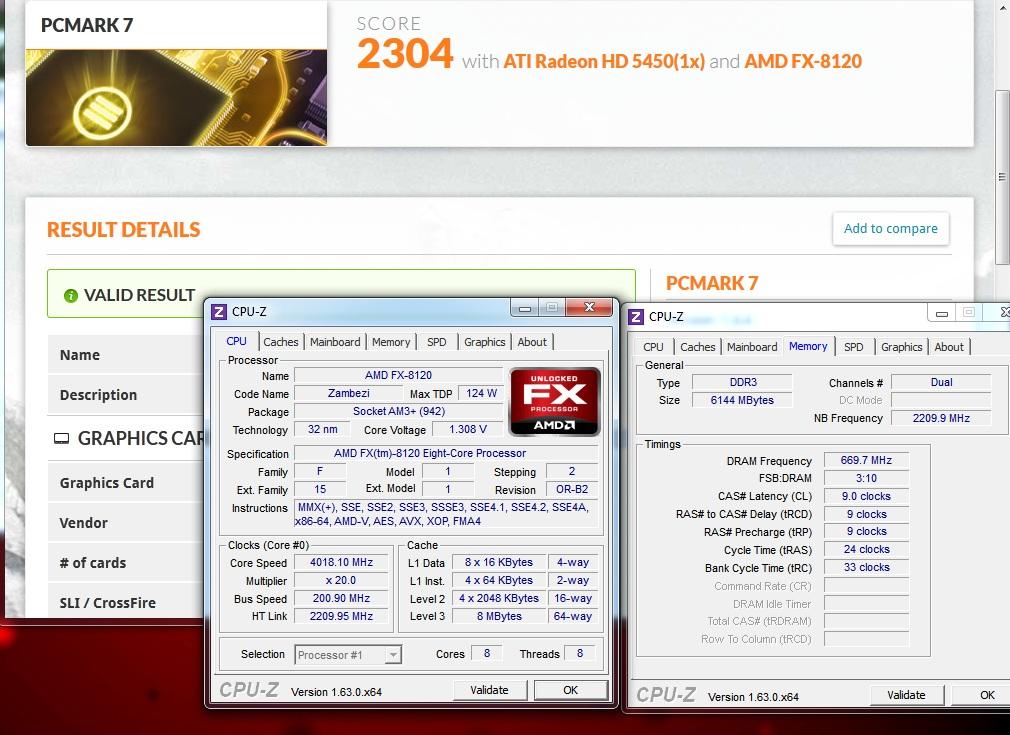
Task: Click the Package value Socket AM3+ (942)
Action: [399, 411]
